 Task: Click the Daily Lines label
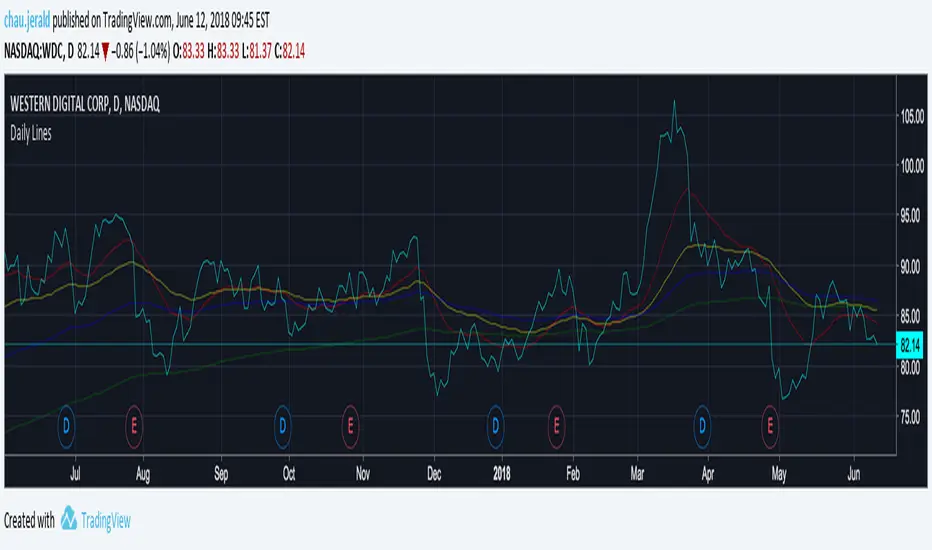pos(31,133)
